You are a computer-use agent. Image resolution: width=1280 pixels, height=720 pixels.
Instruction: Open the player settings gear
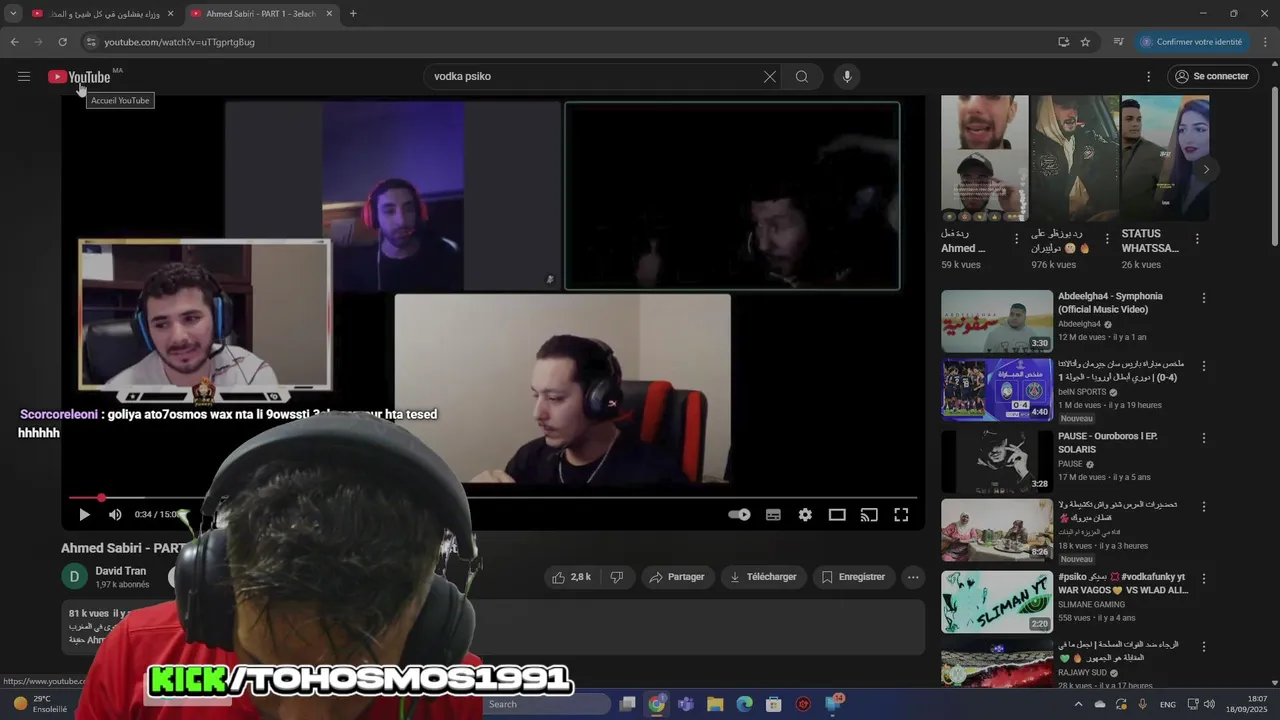click(x=805, y=515)
